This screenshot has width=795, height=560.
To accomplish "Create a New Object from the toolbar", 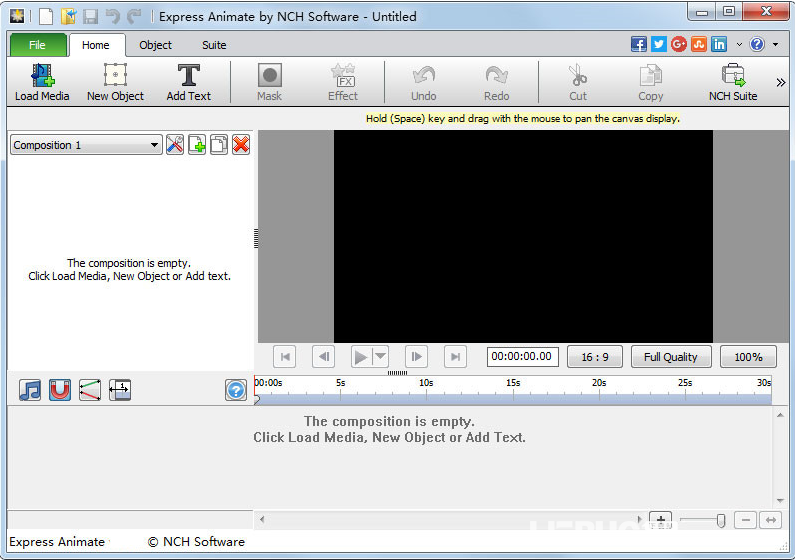I will coord(115,83).
